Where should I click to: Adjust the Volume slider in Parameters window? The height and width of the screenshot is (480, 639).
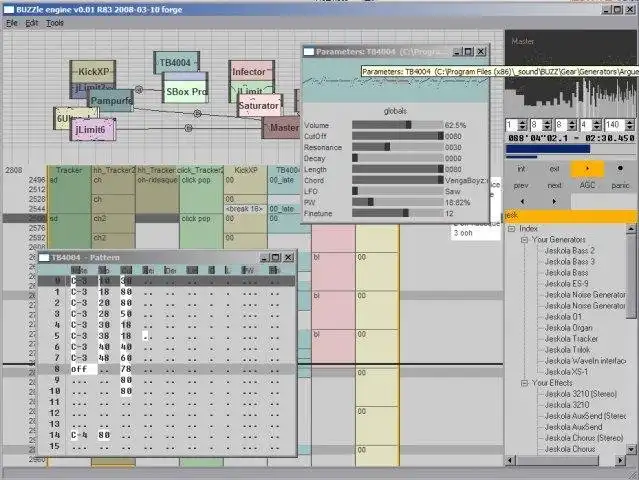(397, 125)
